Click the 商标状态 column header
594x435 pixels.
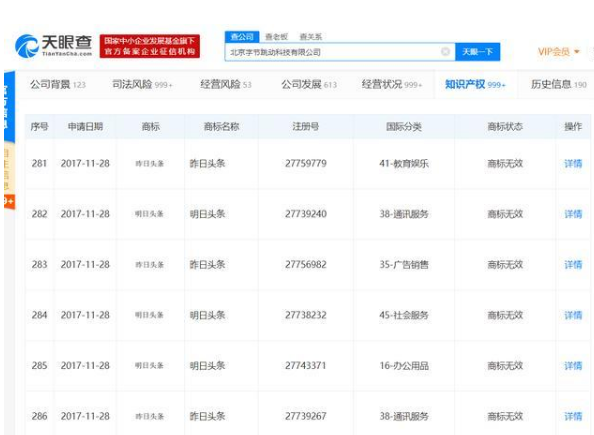point(505,127)
